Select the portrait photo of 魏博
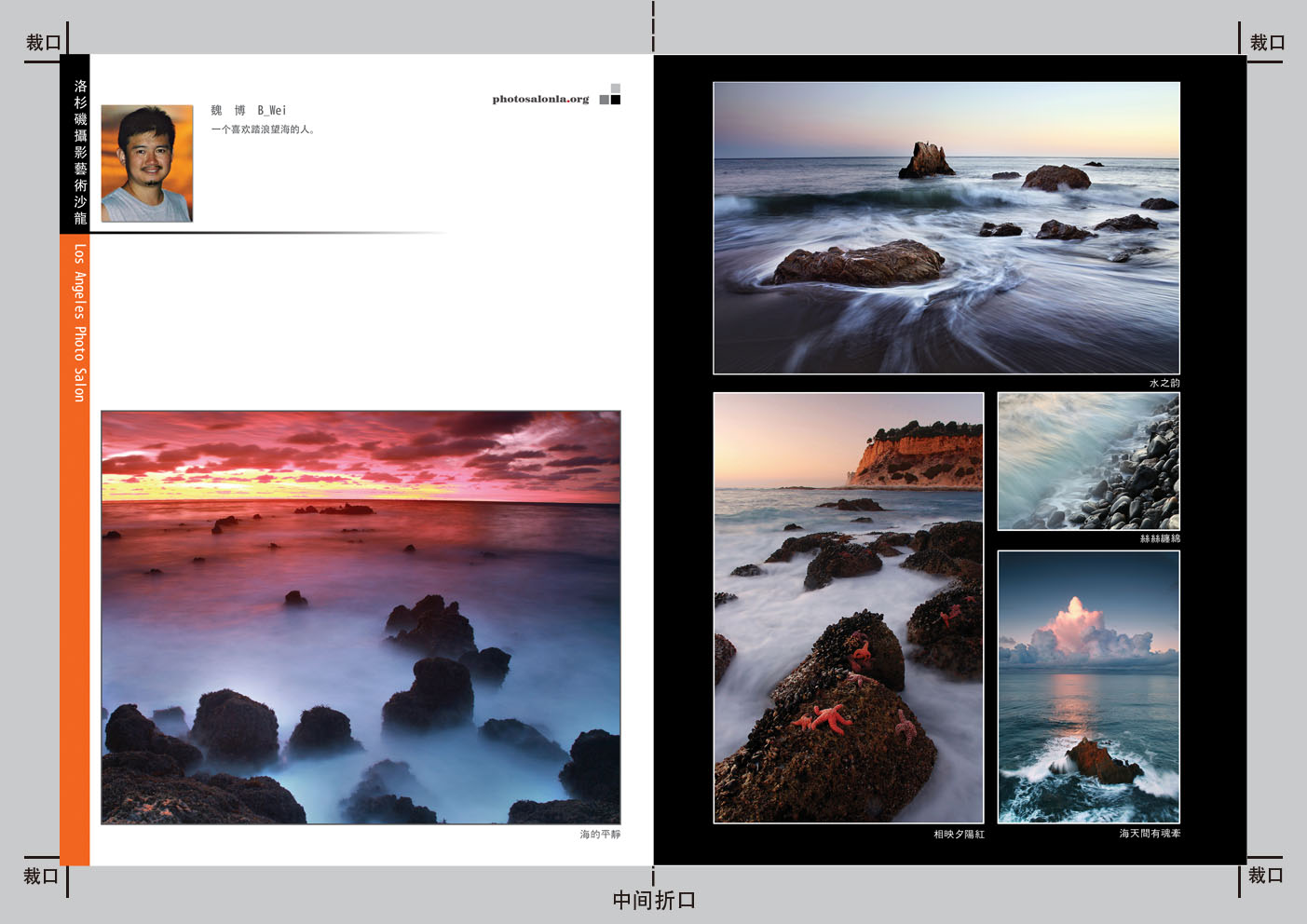The height and width of the screenshot is (924, 1307). (x=147, y=163)
